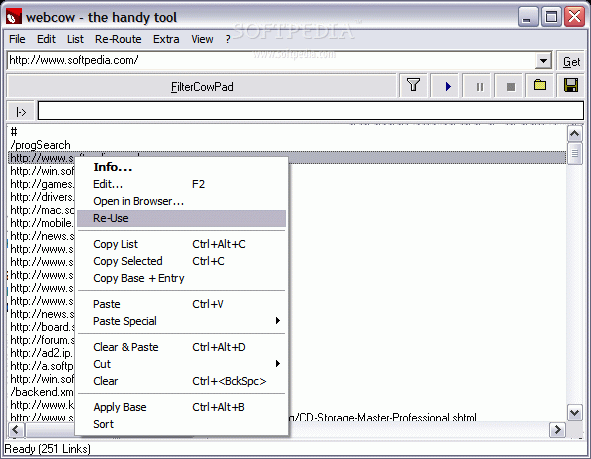Open the Re-Route menu
The width and height of the screenshot is (591, 459).
point(118,39)
